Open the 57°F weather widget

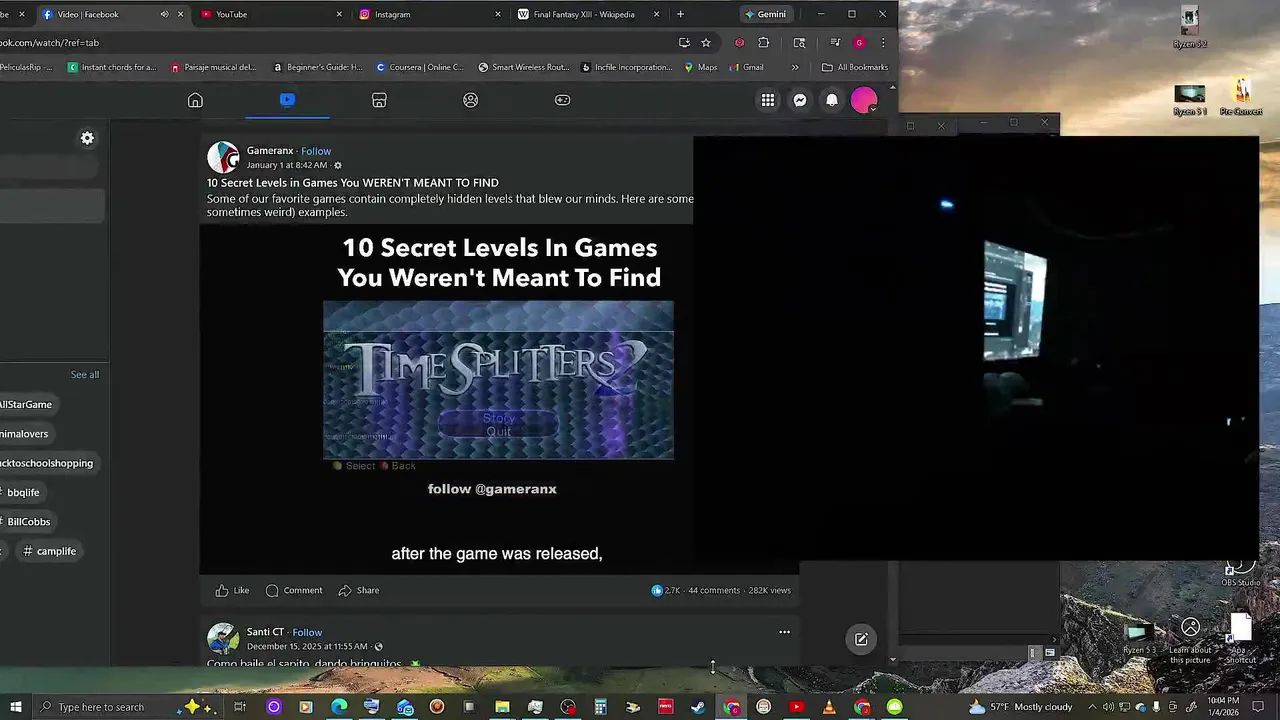1020,707
